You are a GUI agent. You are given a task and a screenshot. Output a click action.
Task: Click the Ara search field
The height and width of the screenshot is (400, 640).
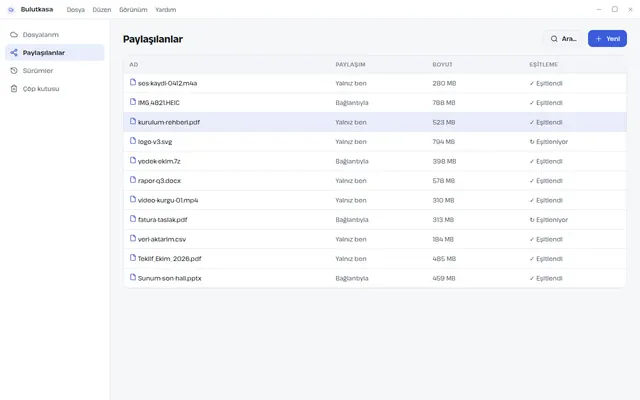coord(563,39)
